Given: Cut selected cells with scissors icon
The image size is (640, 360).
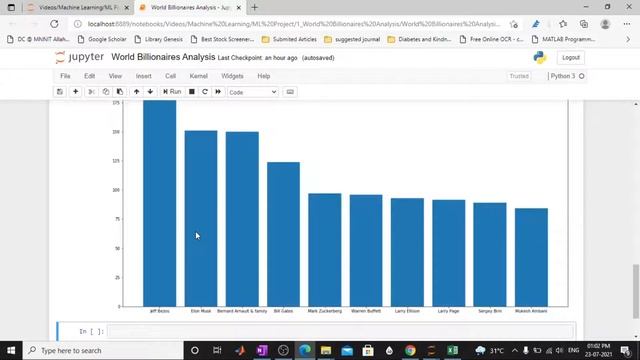Looking at the screenshot, I should 91,92.
